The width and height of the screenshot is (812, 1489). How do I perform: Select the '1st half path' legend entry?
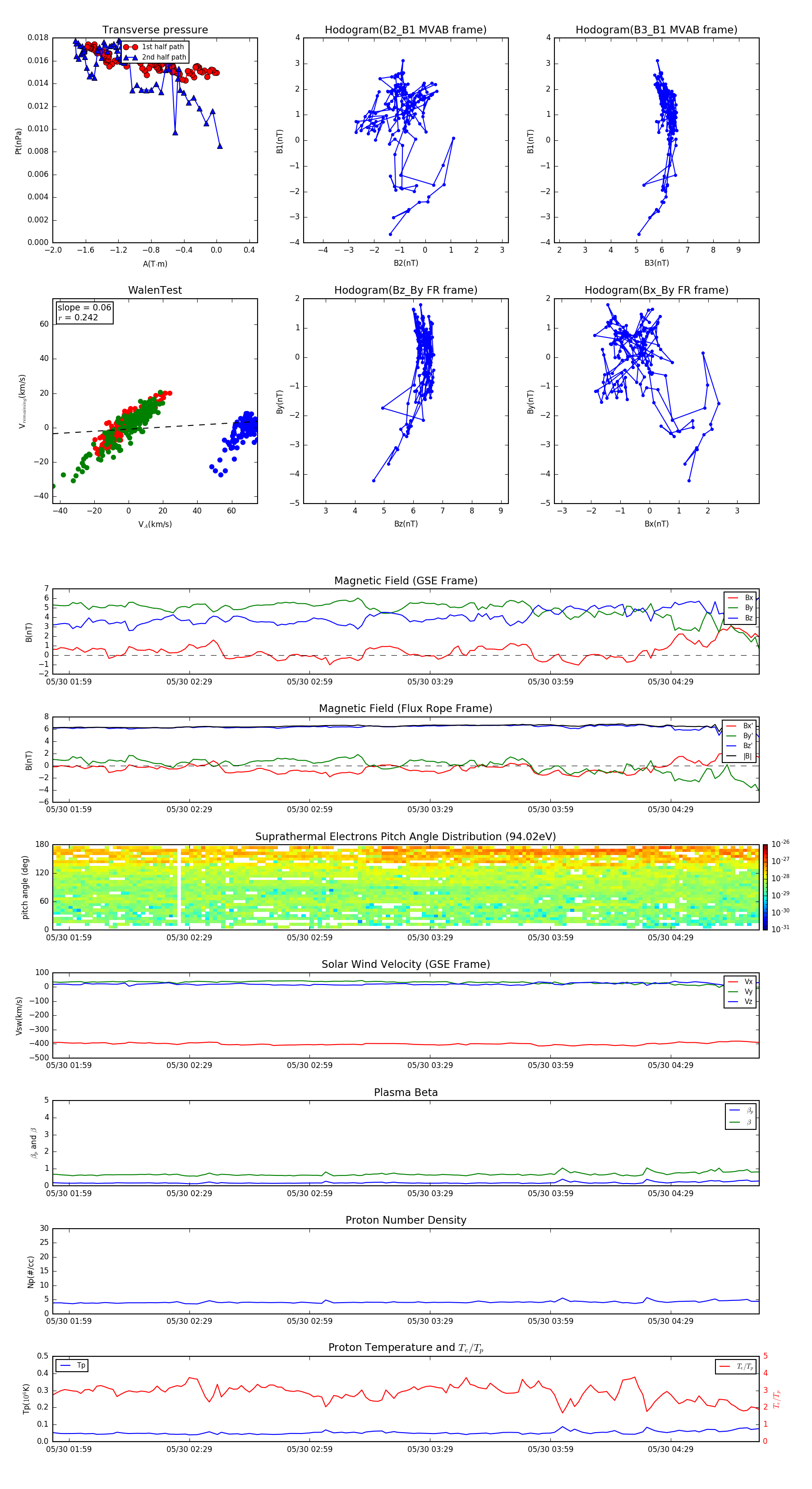[x=154, y=47]
